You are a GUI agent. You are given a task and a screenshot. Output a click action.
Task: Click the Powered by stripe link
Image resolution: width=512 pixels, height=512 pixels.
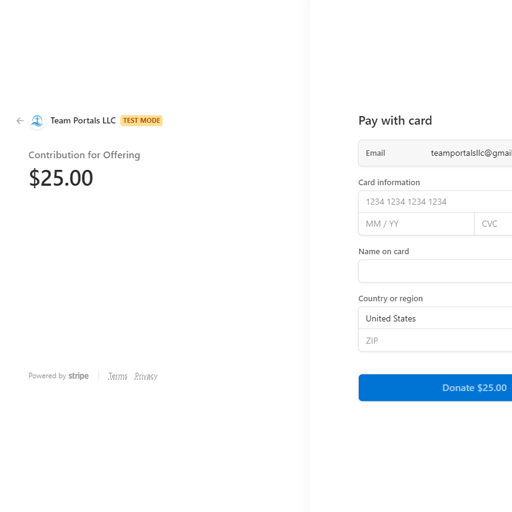[x=59, y=376]
